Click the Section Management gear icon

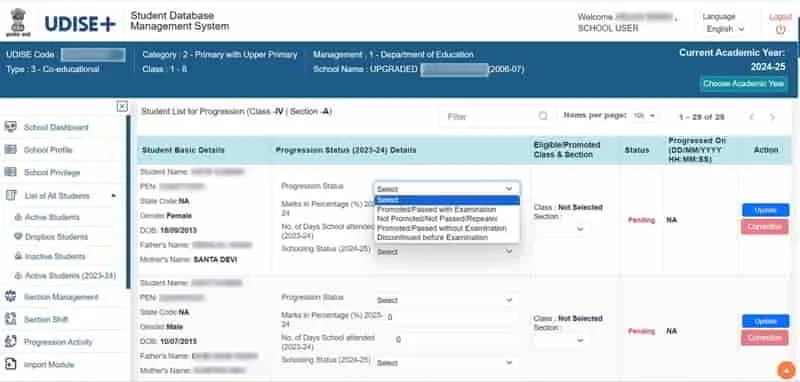click(10, 296)
